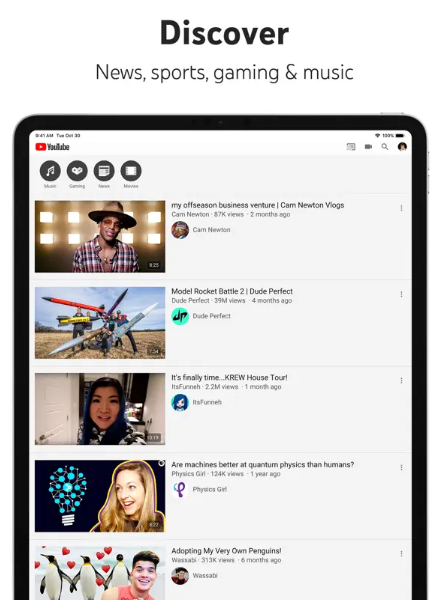Open title 'Model Rocket Battle 2 | Dude Perfect'

pyautogui.click(x=232, y=291)
